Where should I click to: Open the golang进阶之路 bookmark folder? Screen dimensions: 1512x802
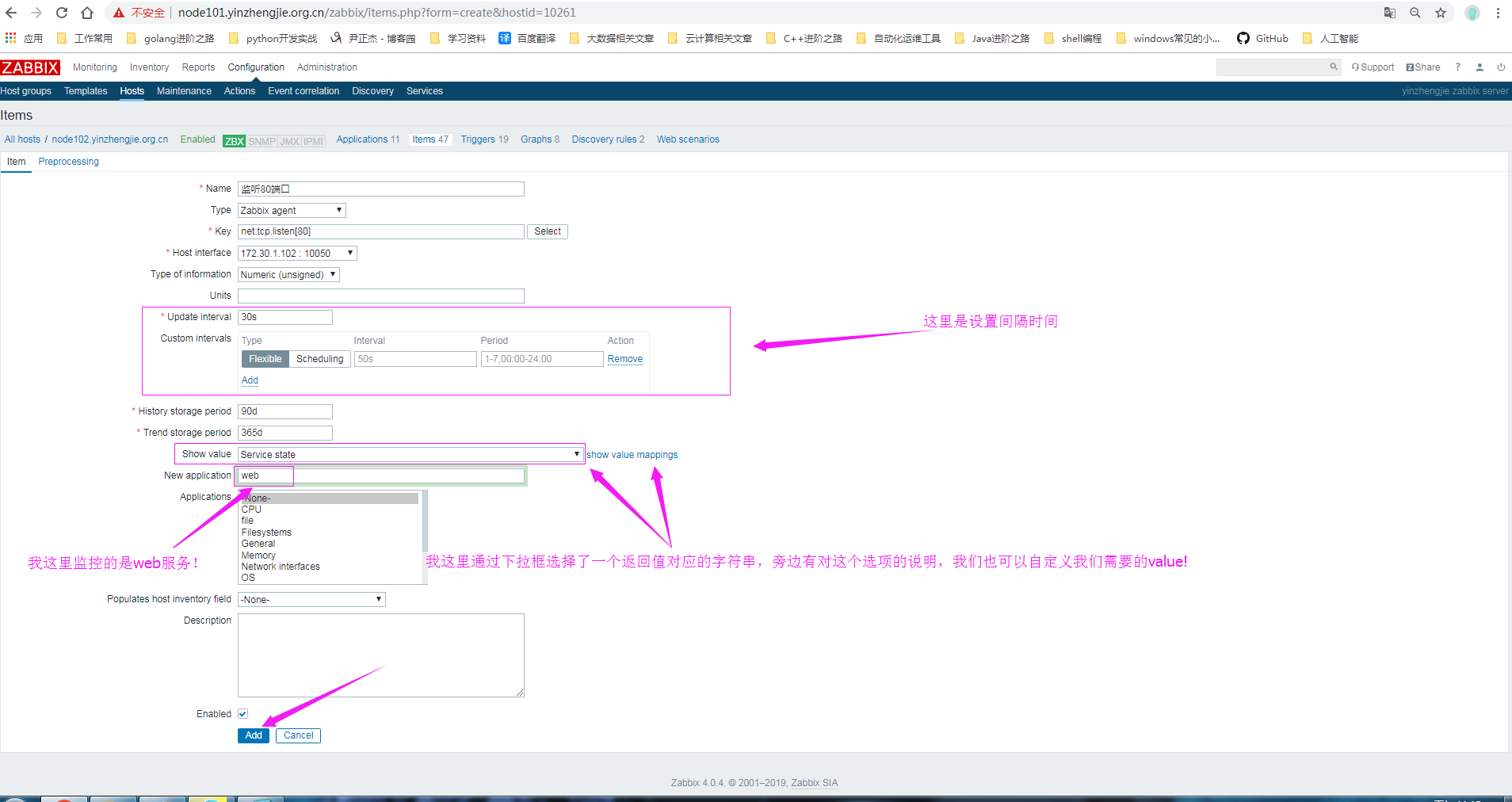170,38
